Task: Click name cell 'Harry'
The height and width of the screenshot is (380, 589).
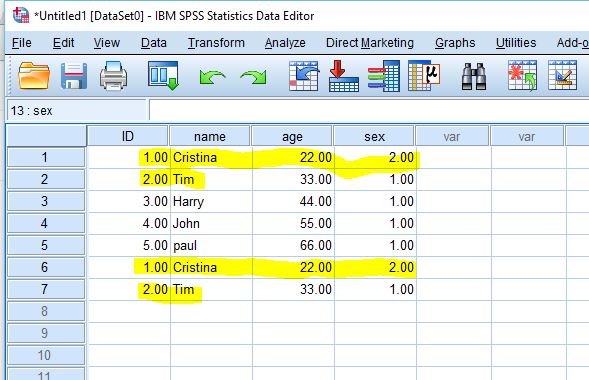Action: 211,201
